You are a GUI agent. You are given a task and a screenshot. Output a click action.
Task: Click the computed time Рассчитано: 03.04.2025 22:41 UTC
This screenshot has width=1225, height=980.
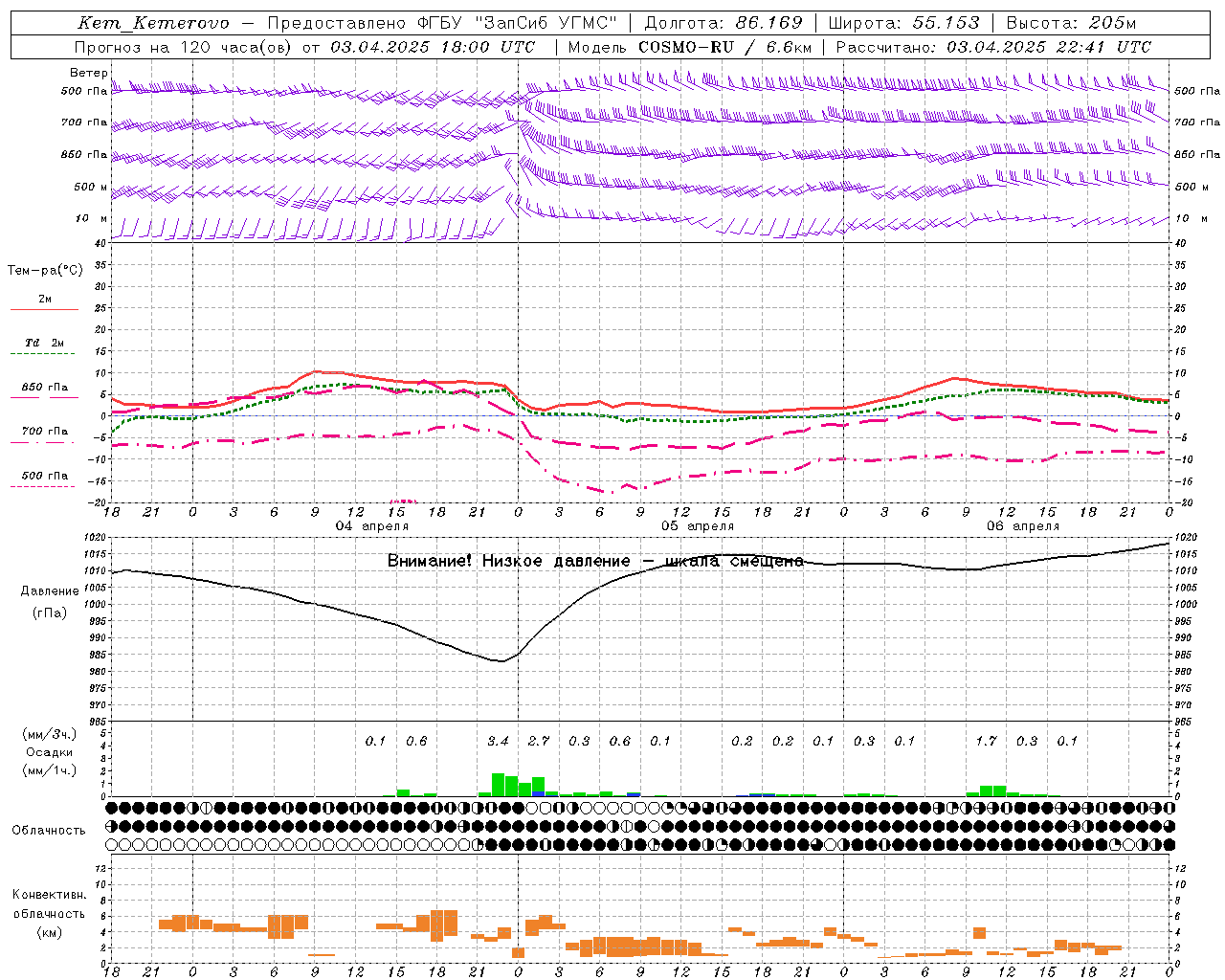(993, 47)
